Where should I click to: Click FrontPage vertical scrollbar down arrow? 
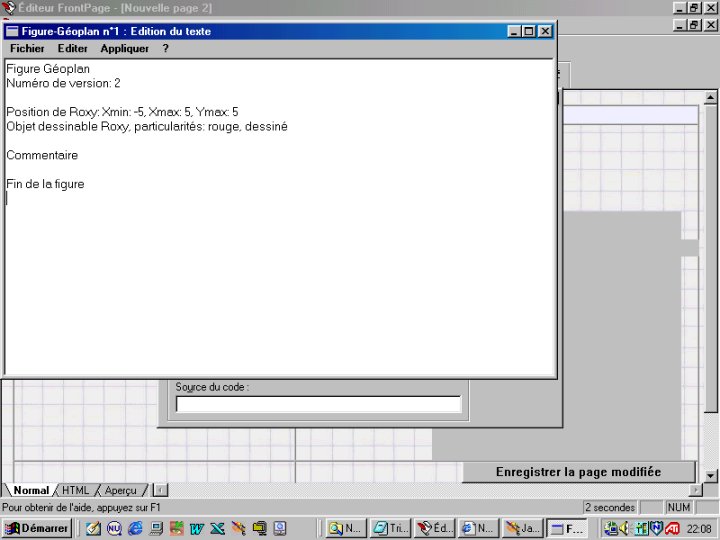pos(710,476)
